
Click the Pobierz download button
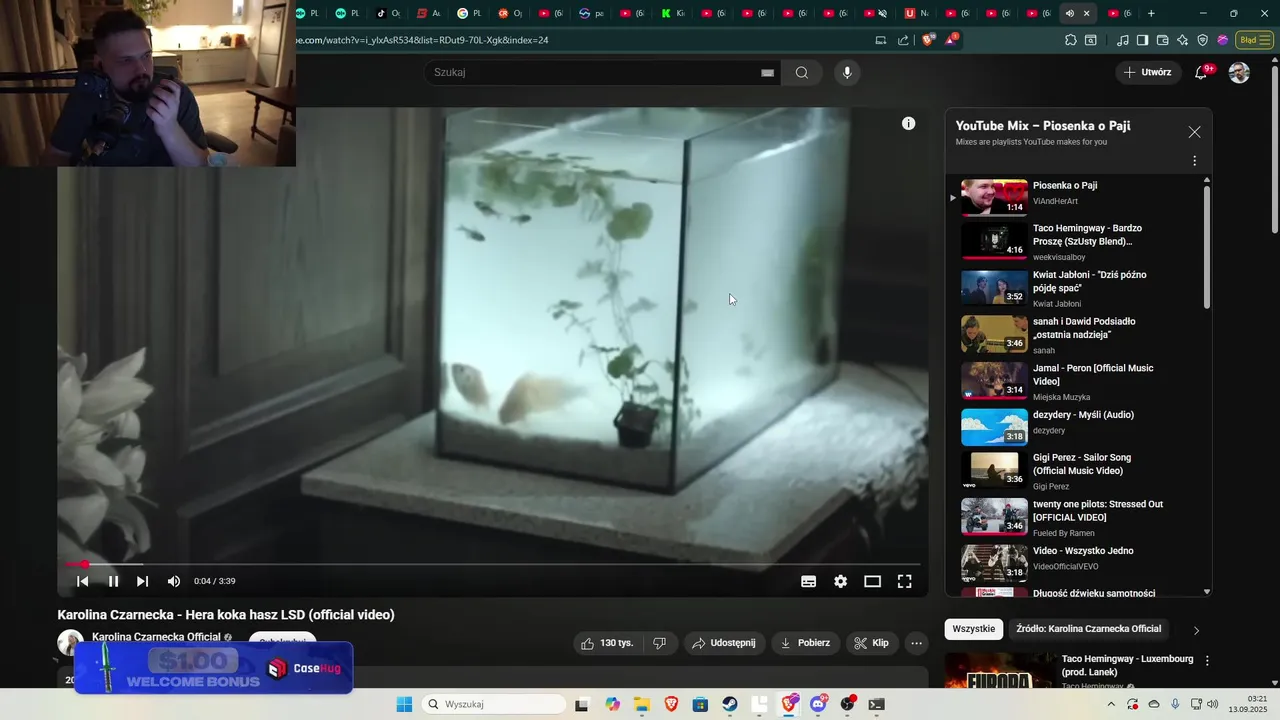806,643
